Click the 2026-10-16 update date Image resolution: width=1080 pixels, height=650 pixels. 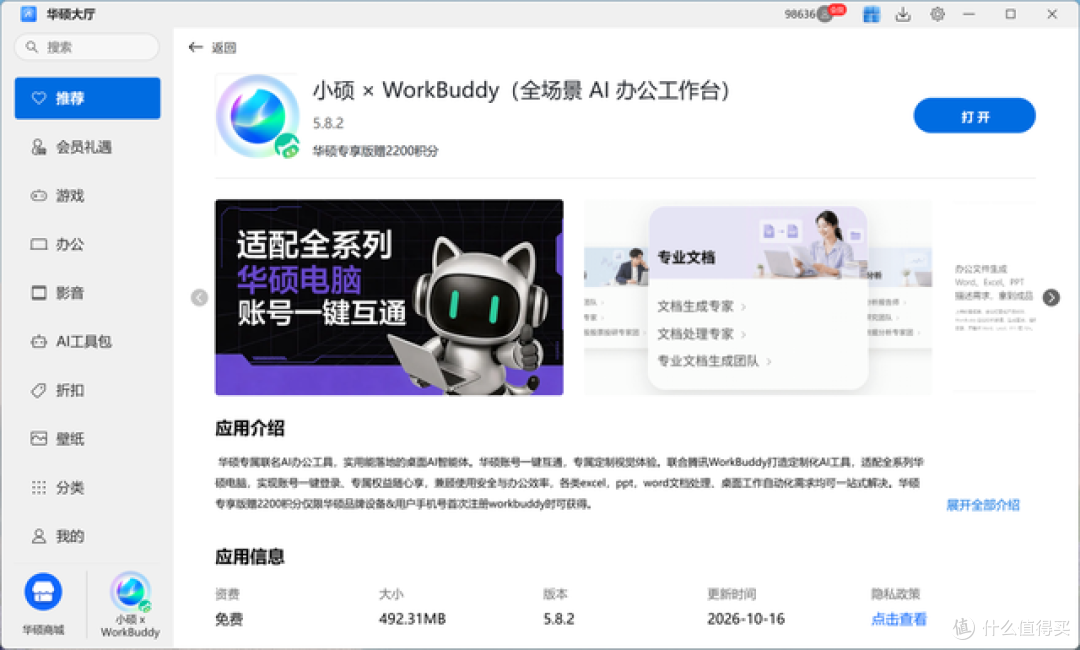click(746, 619)
